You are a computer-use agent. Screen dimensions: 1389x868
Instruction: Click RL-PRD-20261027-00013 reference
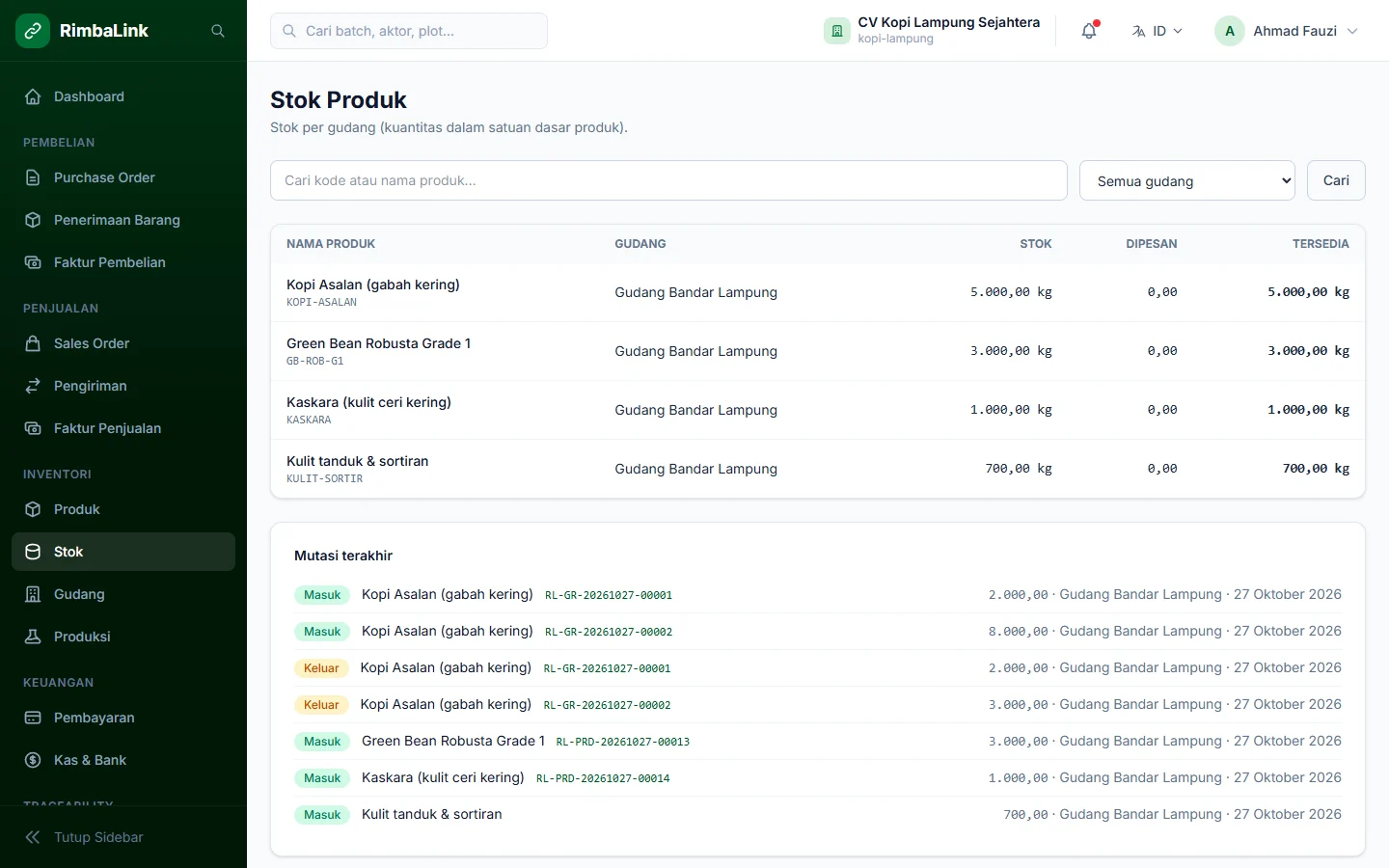pyautogui.click(x=623, y=742)
